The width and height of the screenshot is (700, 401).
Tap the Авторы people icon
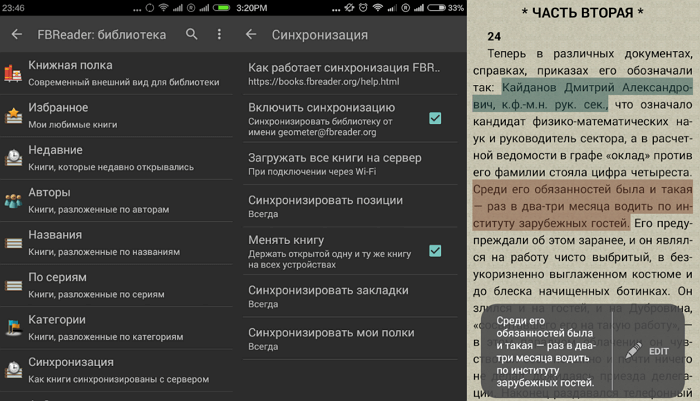coord(14,200)
